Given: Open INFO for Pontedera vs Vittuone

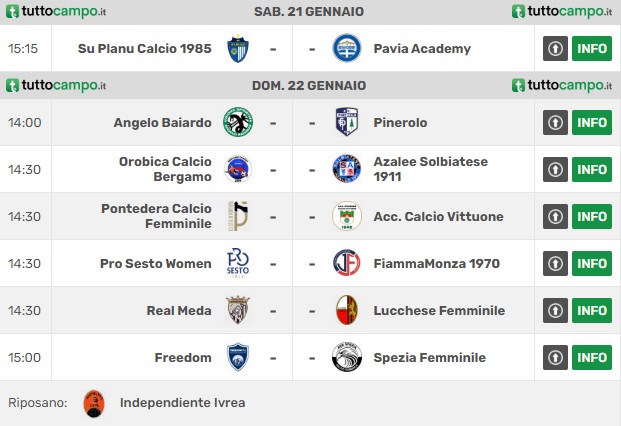Looking at the screenshot, I should tap(592, 217).
